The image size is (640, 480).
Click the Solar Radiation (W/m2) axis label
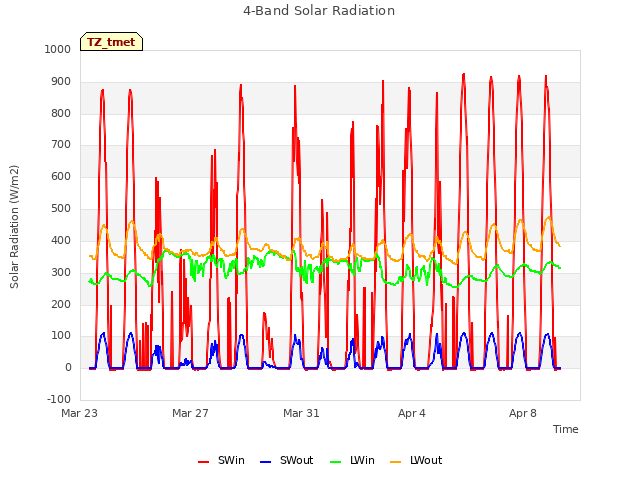[x=14, y=227]
